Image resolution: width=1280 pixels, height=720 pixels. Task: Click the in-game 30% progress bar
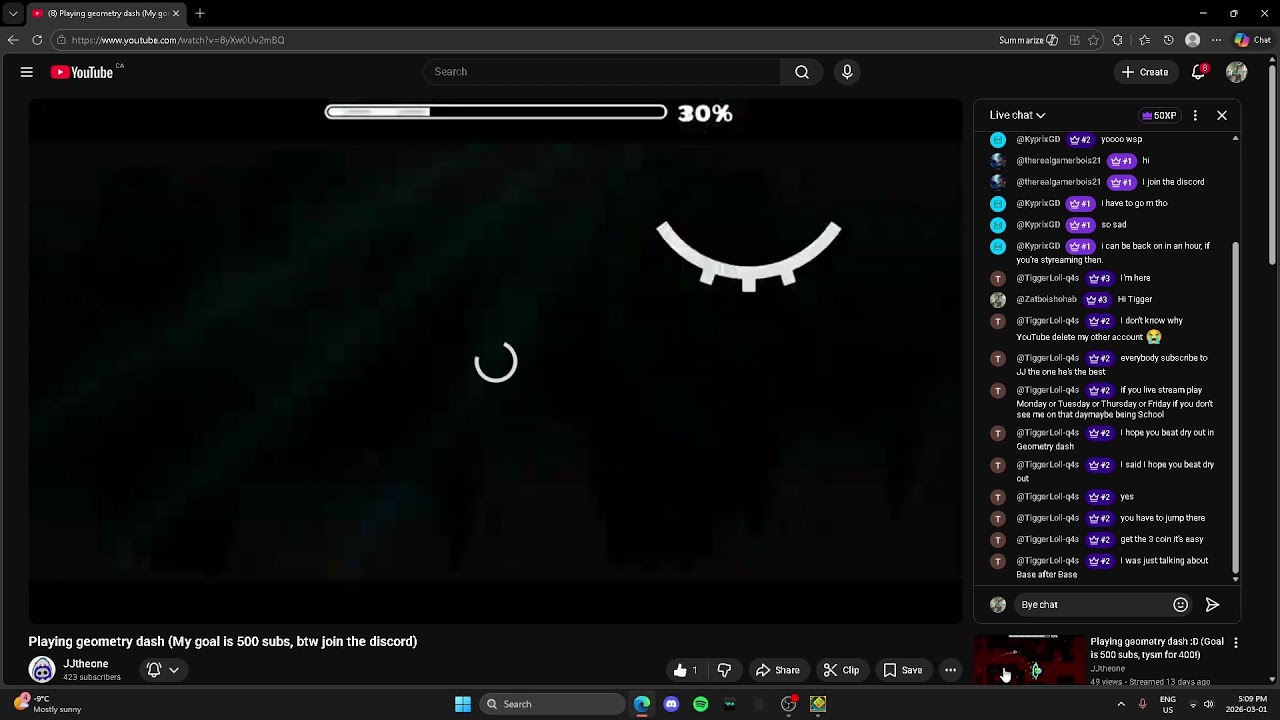495,112
